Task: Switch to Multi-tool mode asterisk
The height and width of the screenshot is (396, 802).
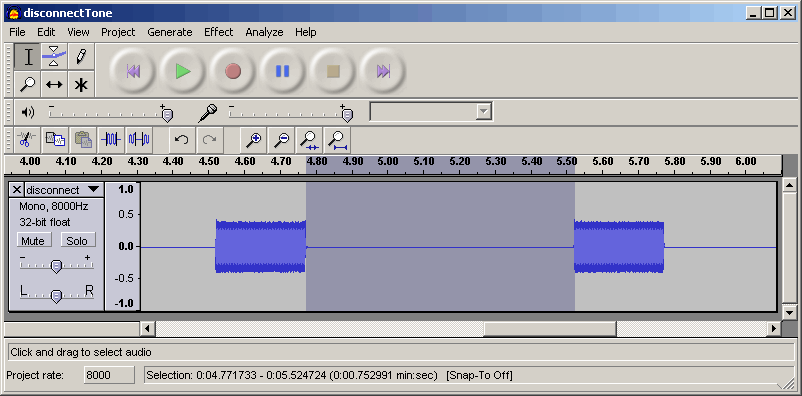Action: [x=81, y=84]
